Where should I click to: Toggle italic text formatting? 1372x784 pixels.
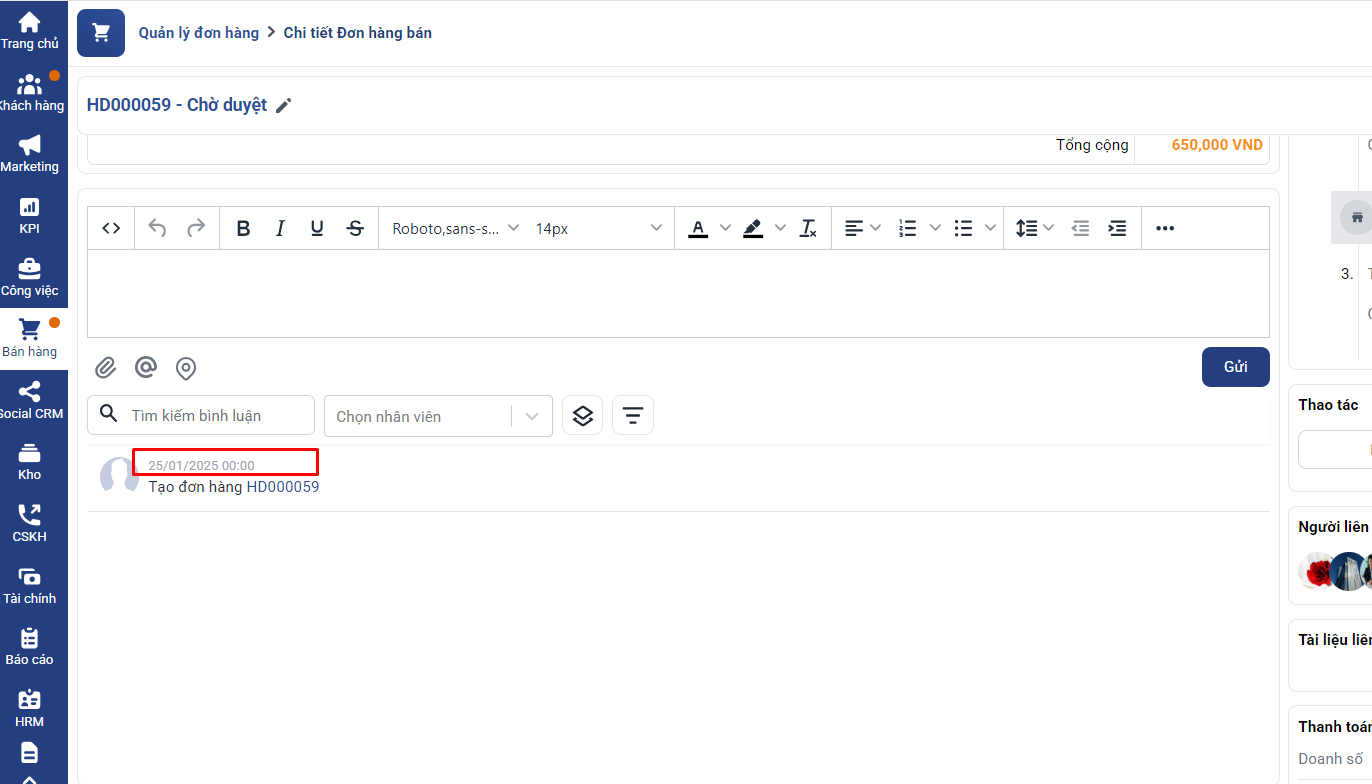(280, 228)
